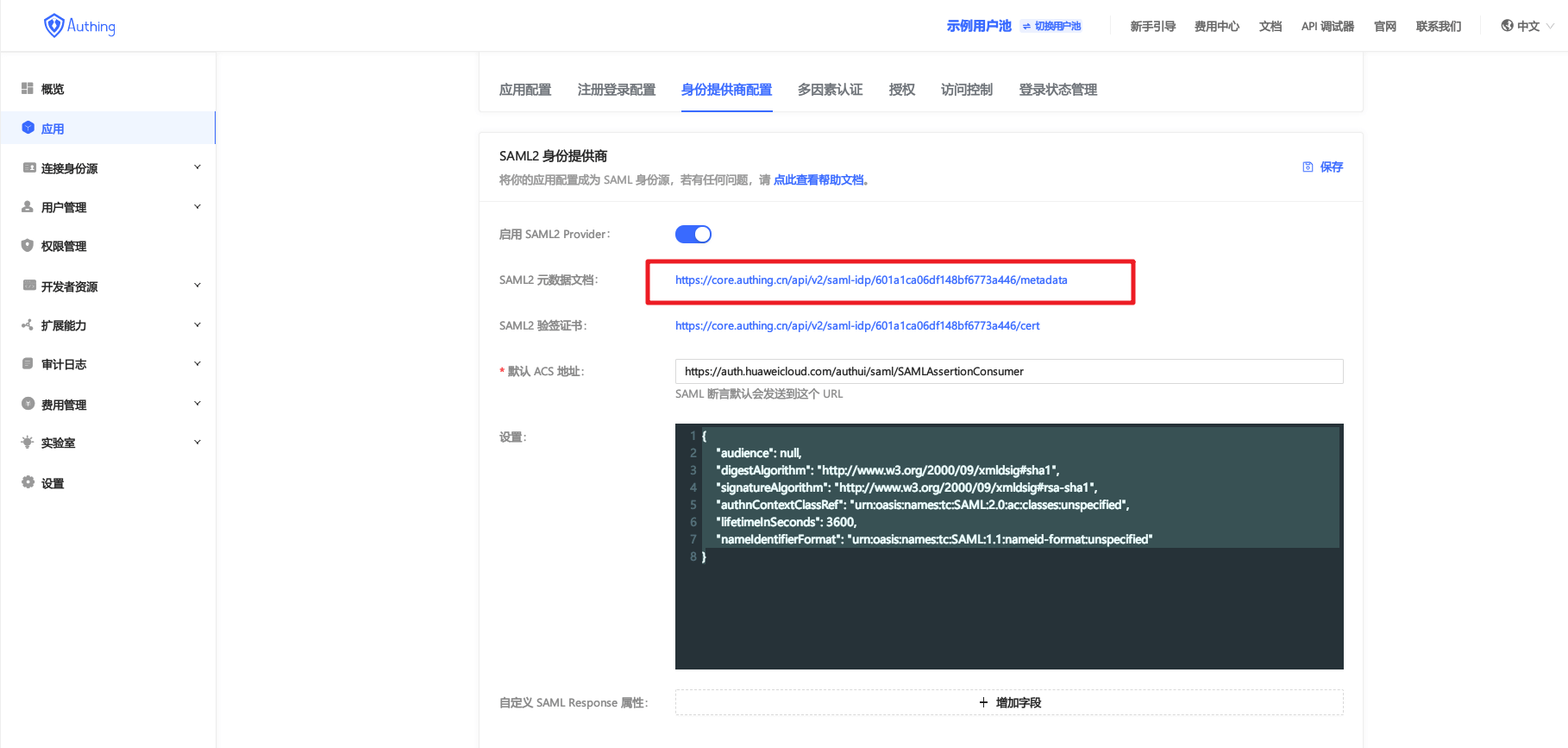Open the SAML2 cert URL link
Viewport: 1568px width, 748px height.
(x=857, y=326)
